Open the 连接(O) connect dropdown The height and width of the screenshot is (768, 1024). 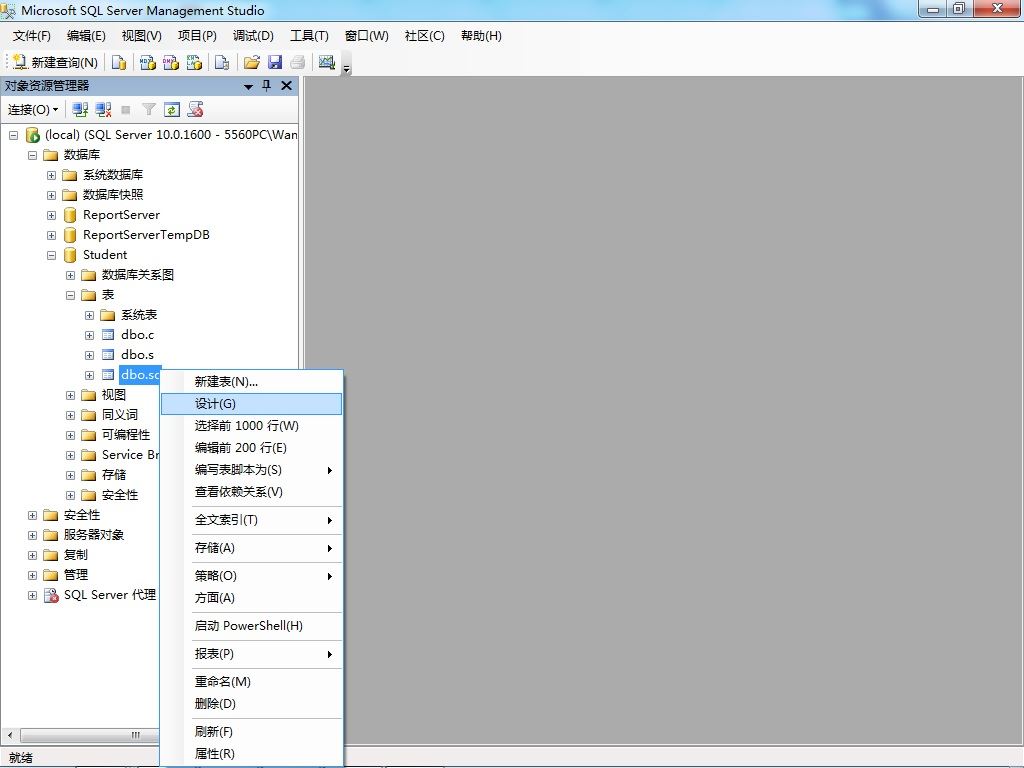[33, 110]
